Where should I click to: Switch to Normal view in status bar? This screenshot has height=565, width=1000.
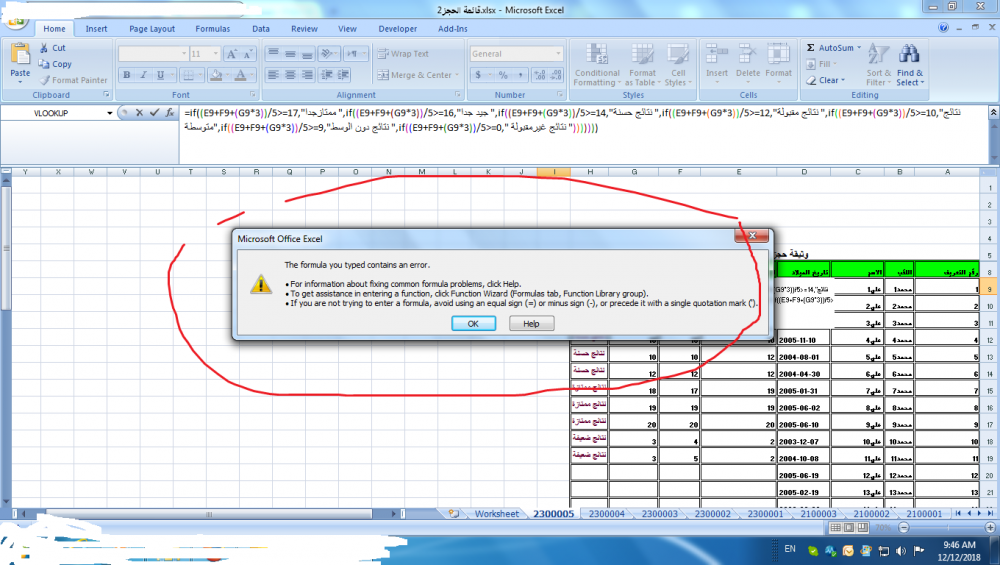coord(835,527)
